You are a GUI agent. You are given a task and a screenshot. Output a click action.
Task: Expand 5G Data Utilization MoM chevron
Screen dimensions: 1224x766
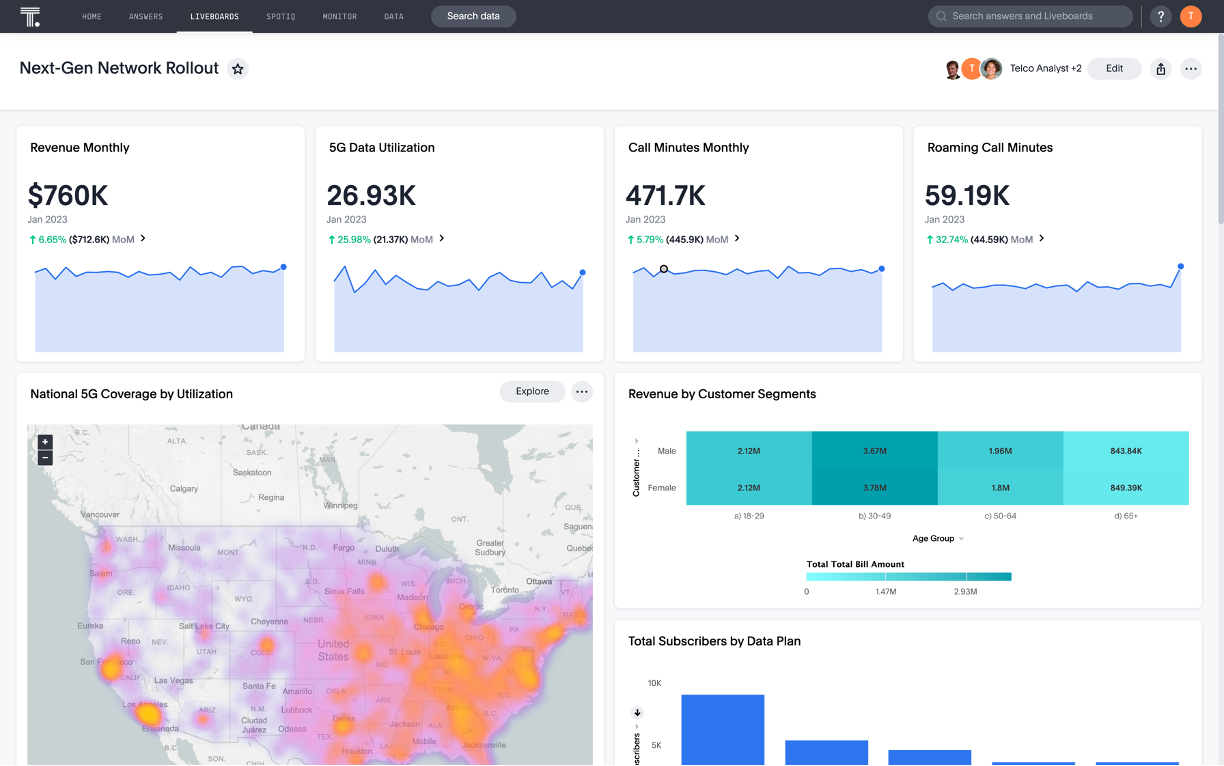click(x=442, y=239)
